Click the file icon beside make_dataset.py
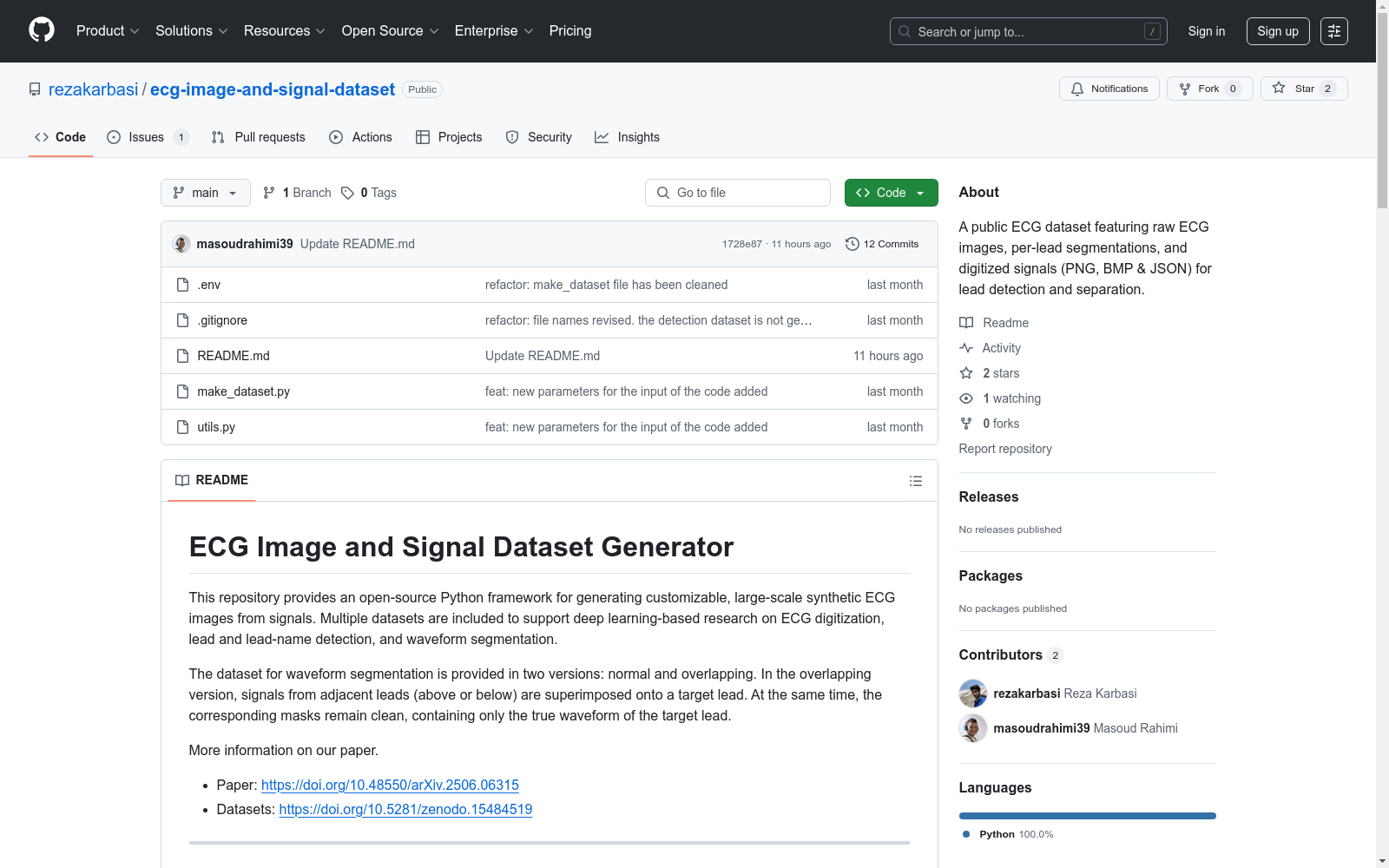The height and width of the screenshot is (868, 1389). [x=182, y=391]
